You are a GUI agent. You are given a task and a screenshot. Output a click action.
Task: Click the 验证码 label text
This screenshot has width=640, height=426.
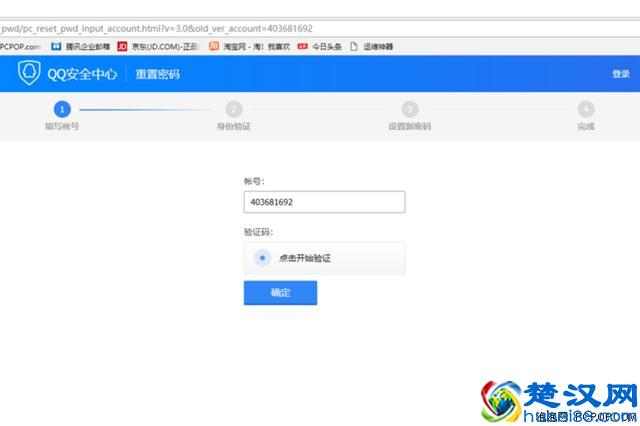point(258,232)
